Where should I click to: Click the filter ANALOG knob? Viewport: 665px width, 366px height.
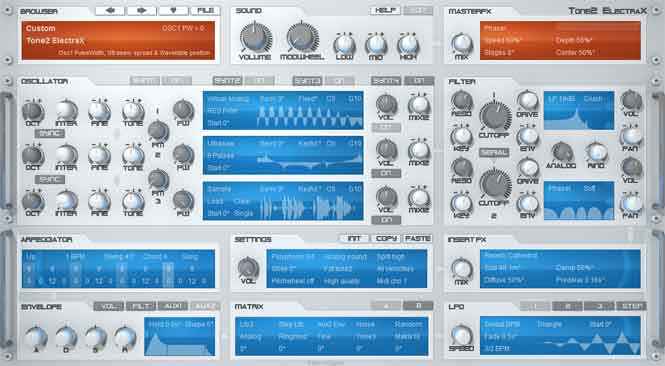[562, 152]
